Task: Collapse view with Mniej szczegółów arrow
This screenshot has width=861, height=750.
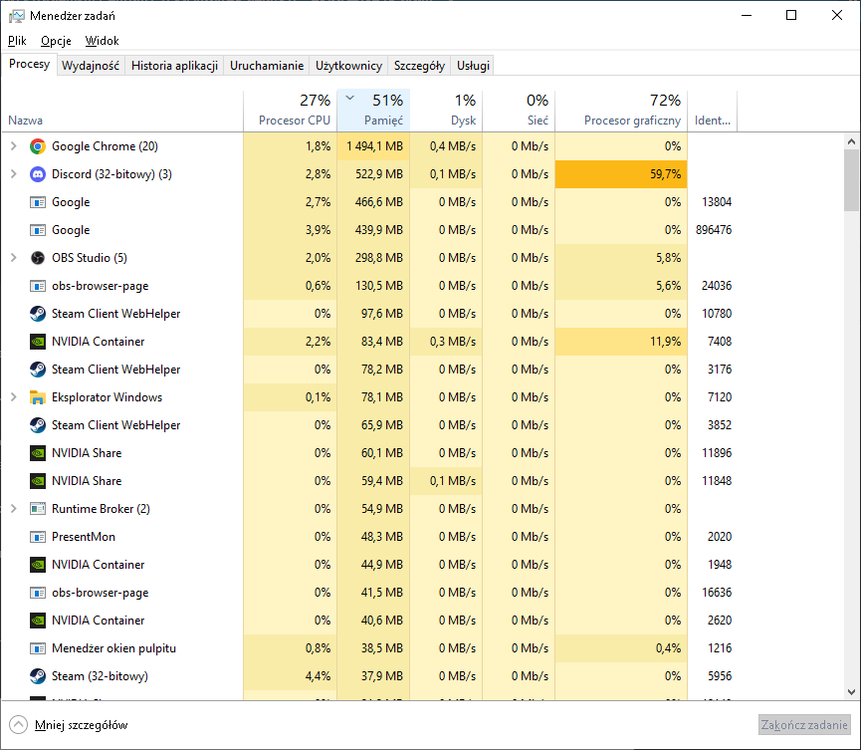Action: coord(18,725)
